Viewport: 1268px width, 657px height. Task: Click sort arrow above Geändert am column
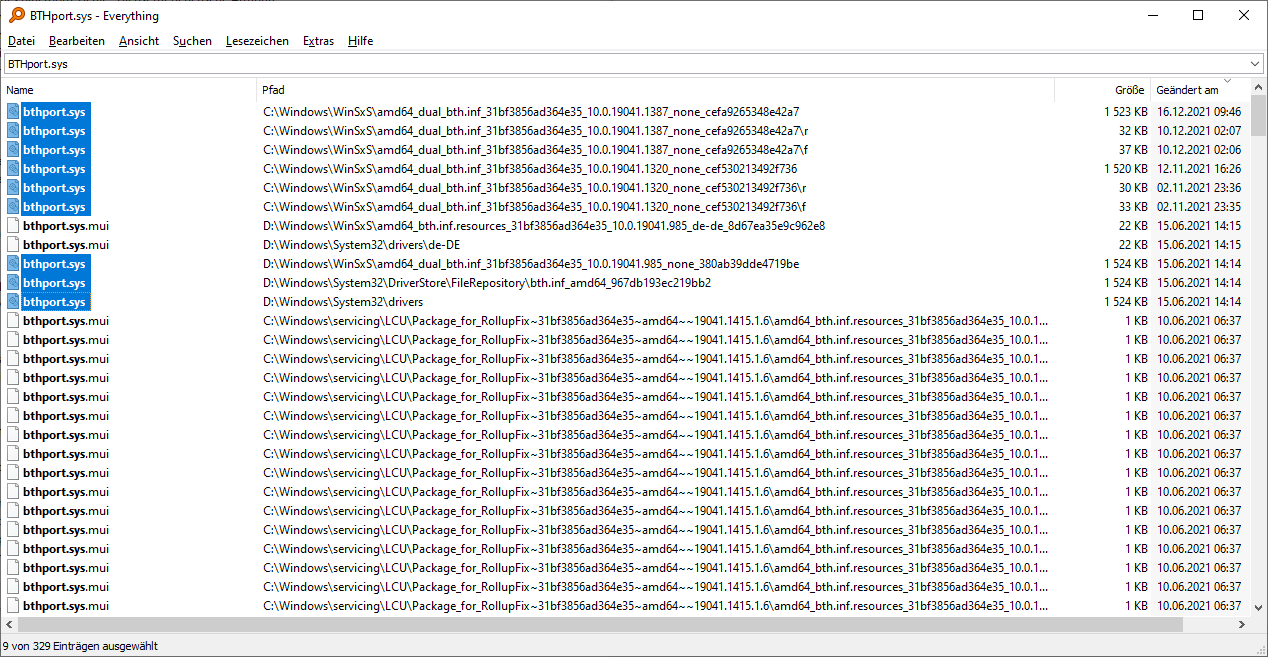point(1227,81)
